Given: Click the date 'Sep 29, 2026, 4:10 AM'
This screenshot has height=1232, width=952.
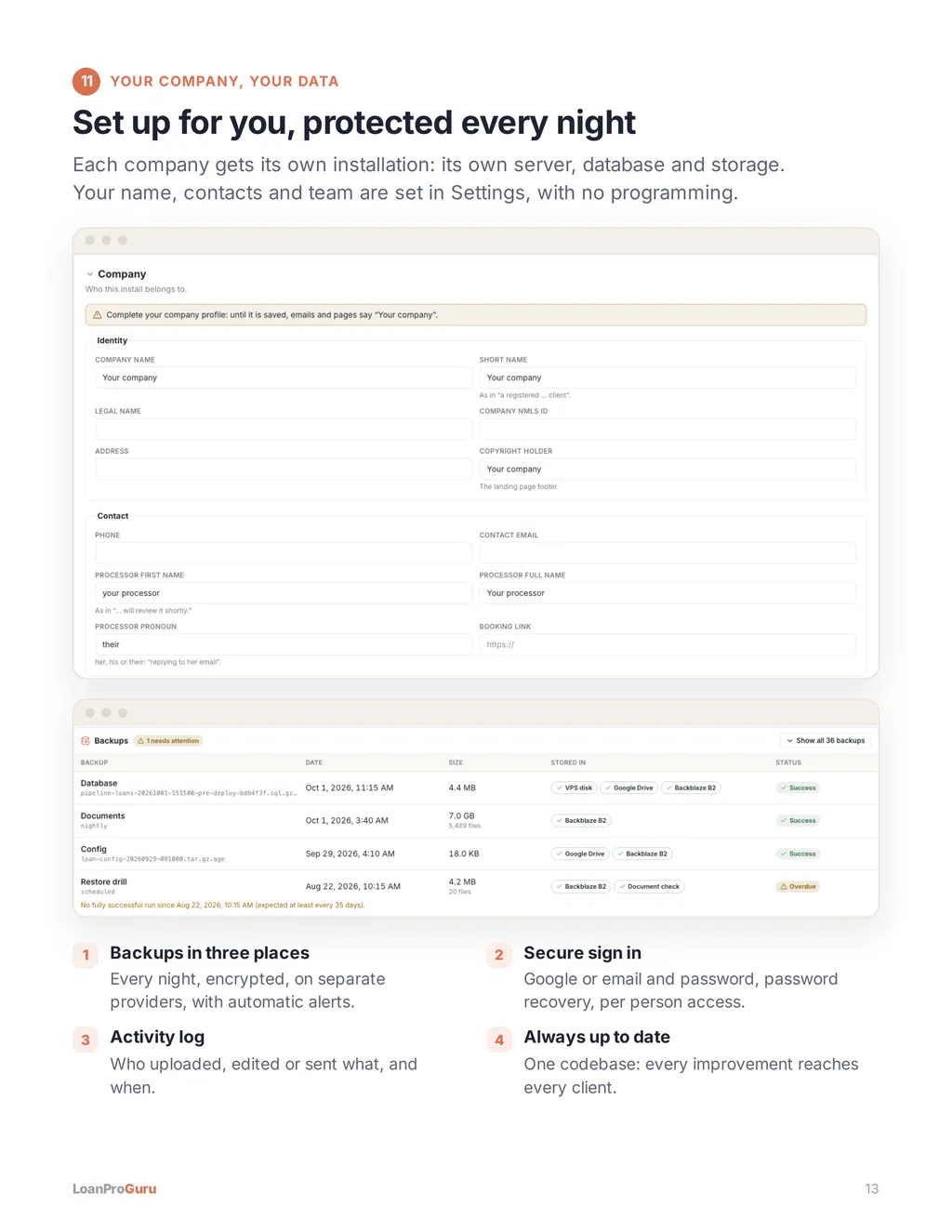Looking at the screenshot, I should (x=350, y=854).
